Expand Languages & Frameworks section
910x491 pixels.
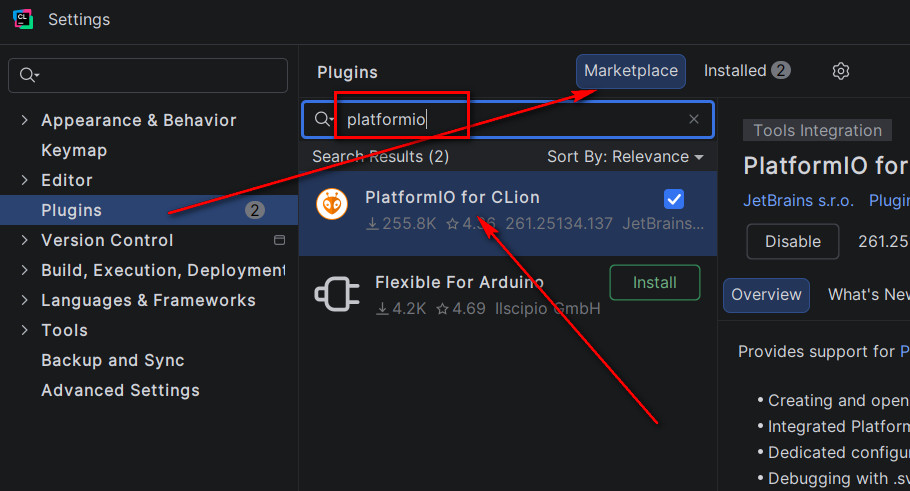[x=24, y=300]
